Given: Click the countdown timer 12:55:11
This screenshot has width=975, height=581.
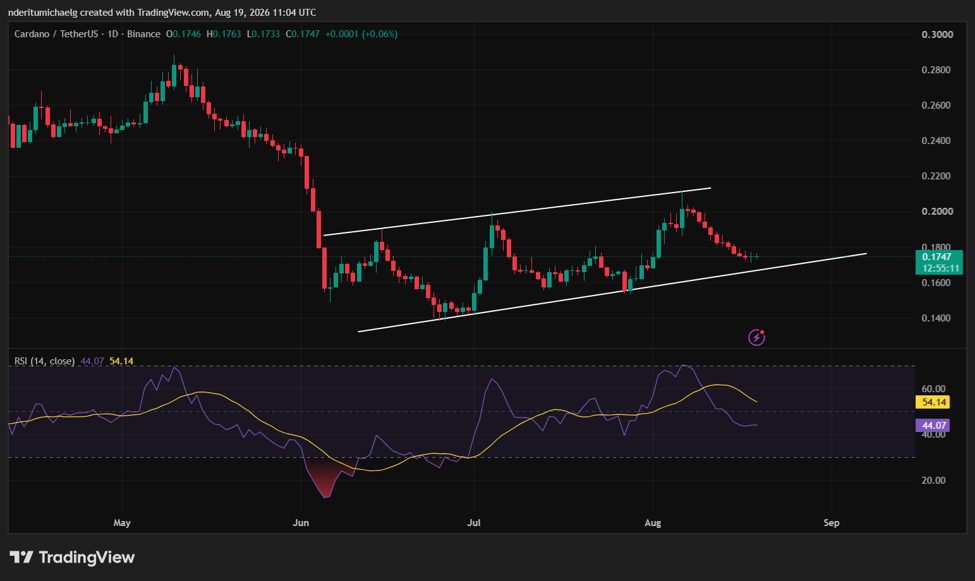Looking at the screenshot, I should click(939, 268).
